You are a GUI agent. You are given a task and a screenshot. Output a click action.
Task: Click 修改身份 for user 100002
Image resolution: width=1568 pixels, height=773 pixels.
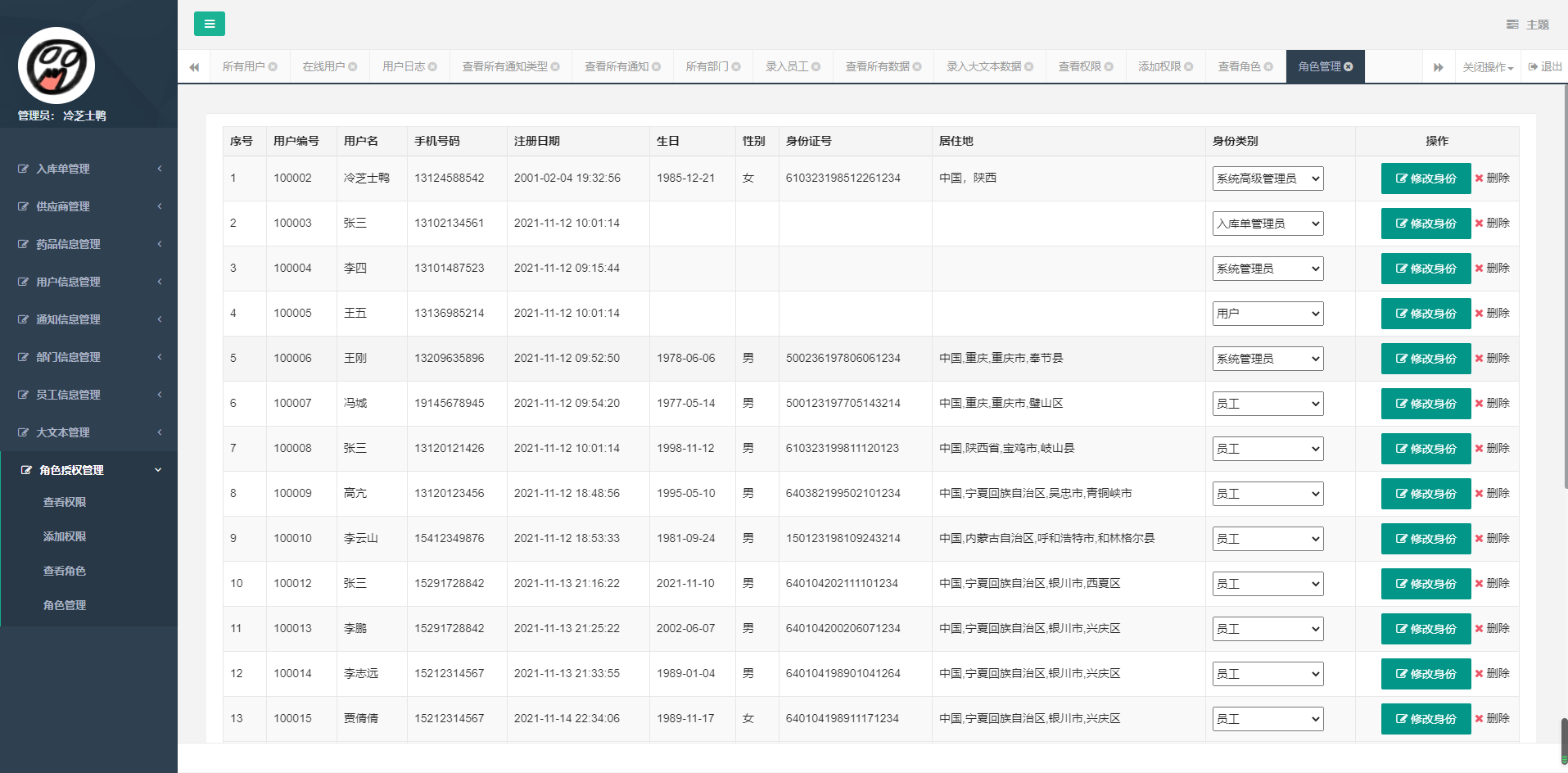pyautogui.click(x=1426, y=179)
